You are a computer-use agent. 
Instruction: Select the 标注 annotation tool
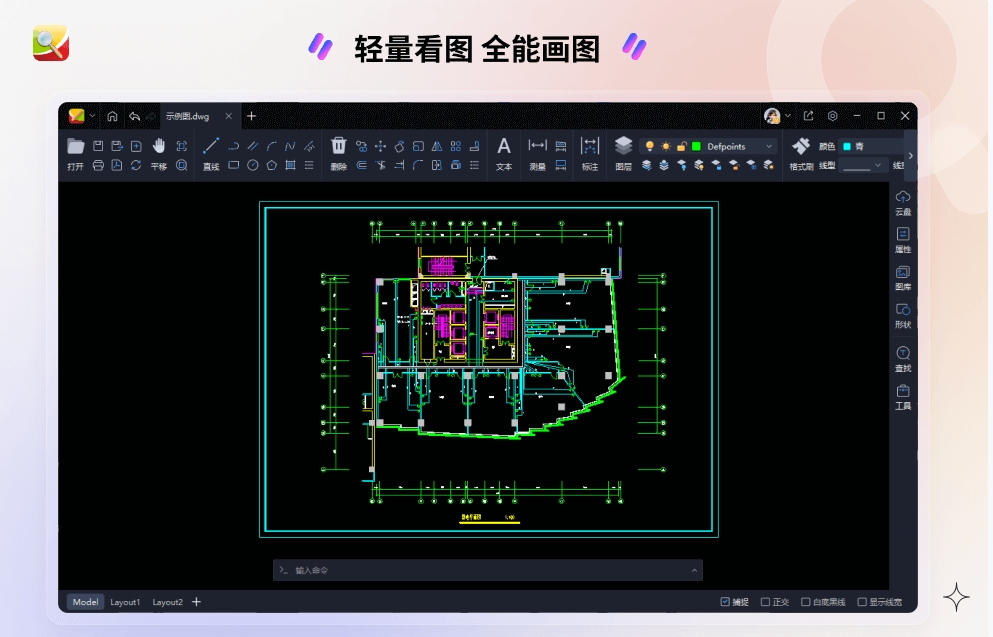click(x=589, y=157)
